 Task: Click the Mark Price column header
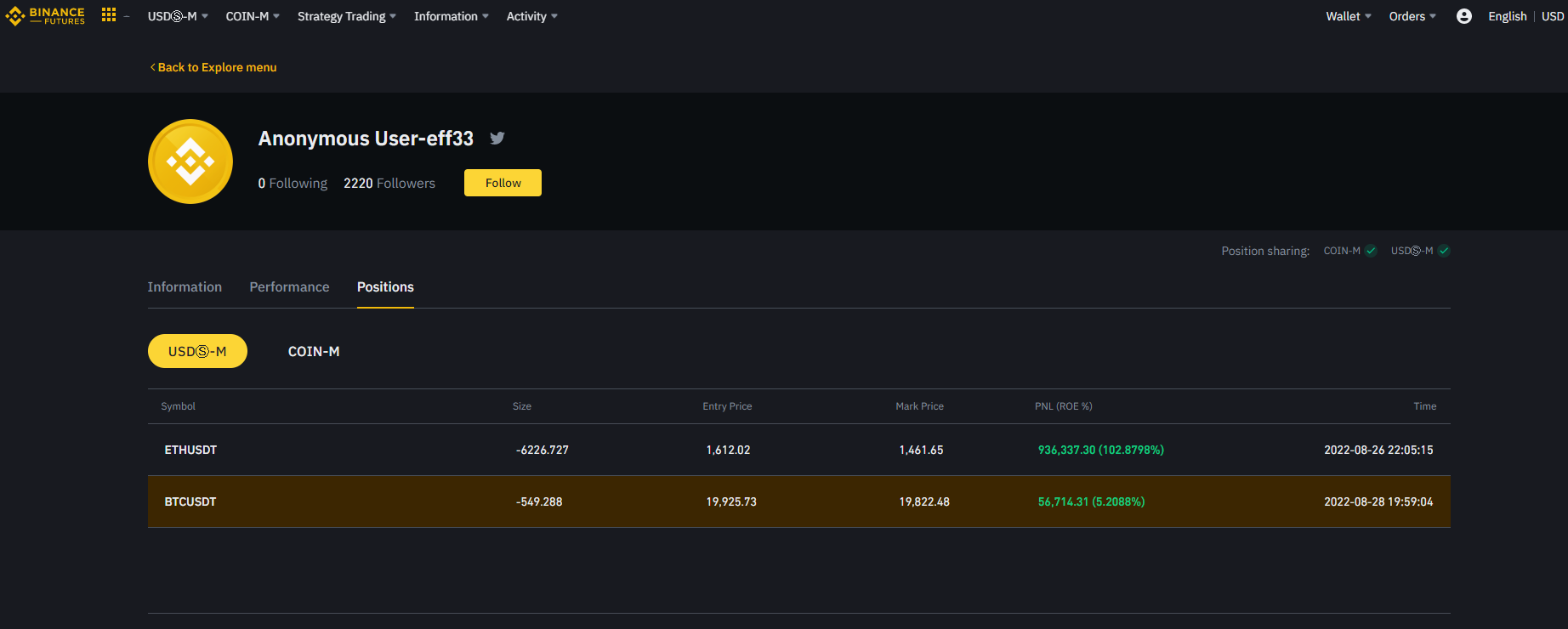[919, 406]
